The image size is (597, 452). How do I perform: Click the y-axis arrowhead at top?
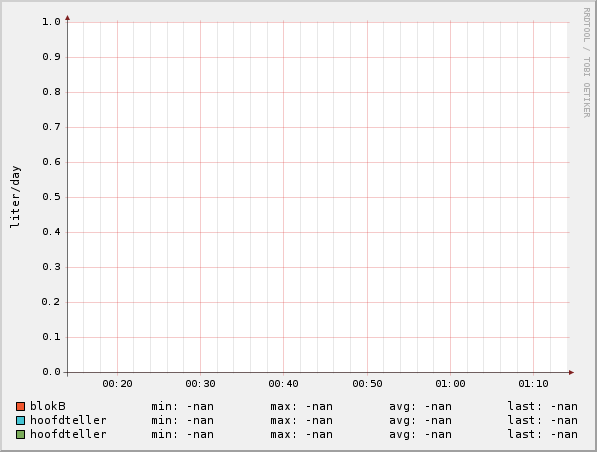67,18
